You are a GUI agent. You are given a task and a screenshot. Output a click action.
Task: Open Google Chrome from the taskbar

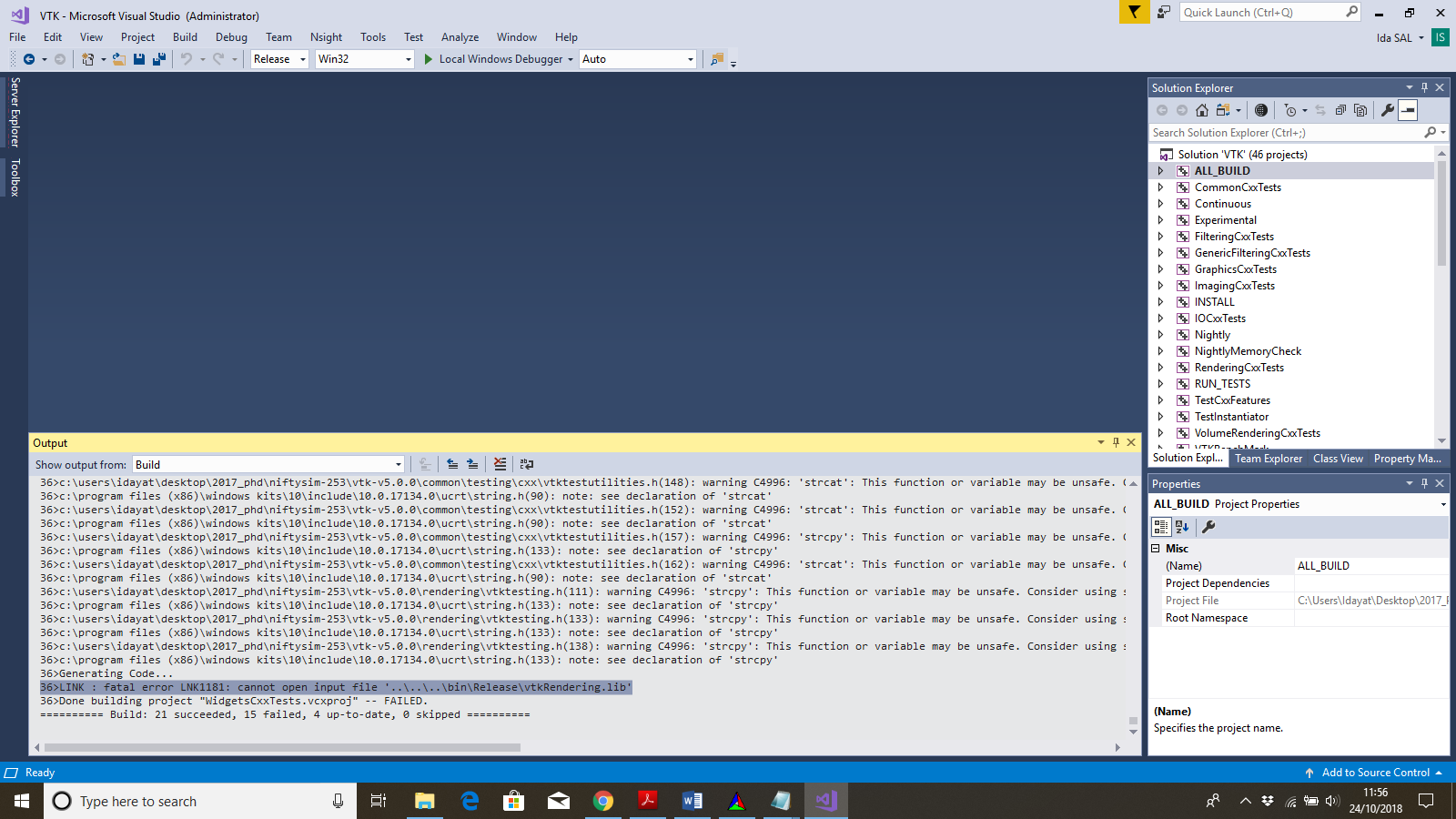coord(602,801)
